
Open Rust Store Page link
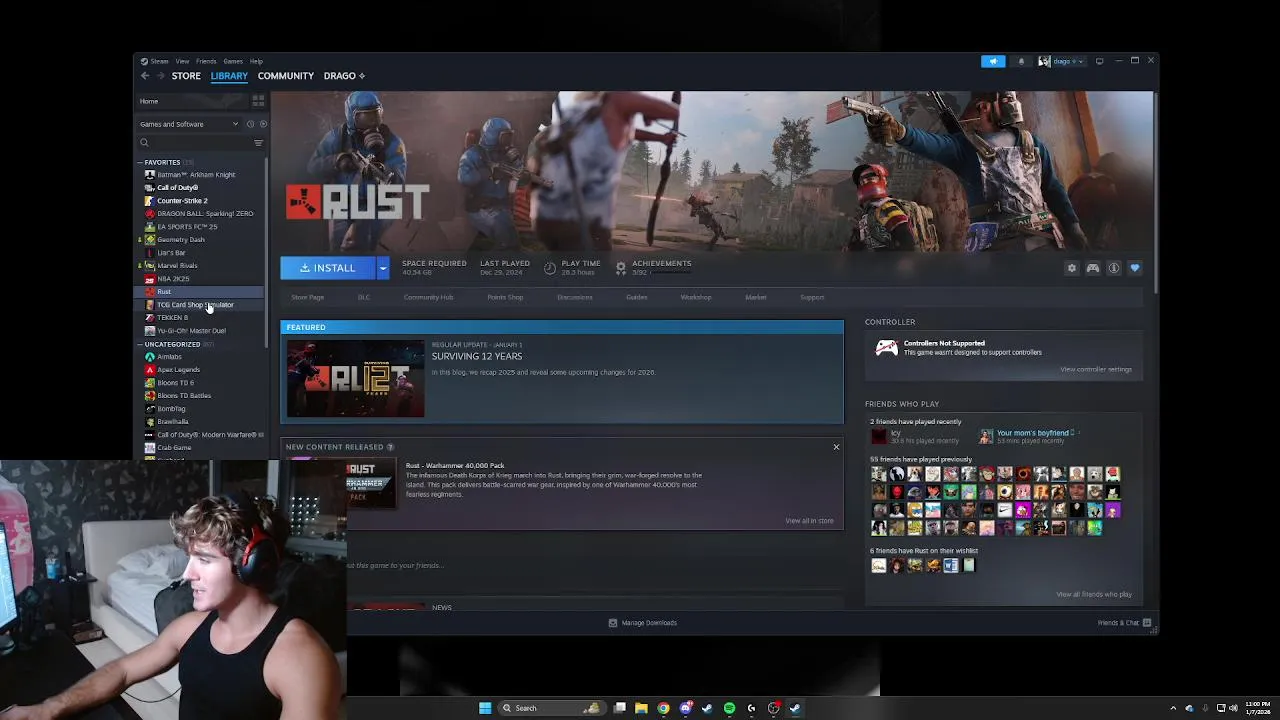click(x=307, y=297)
